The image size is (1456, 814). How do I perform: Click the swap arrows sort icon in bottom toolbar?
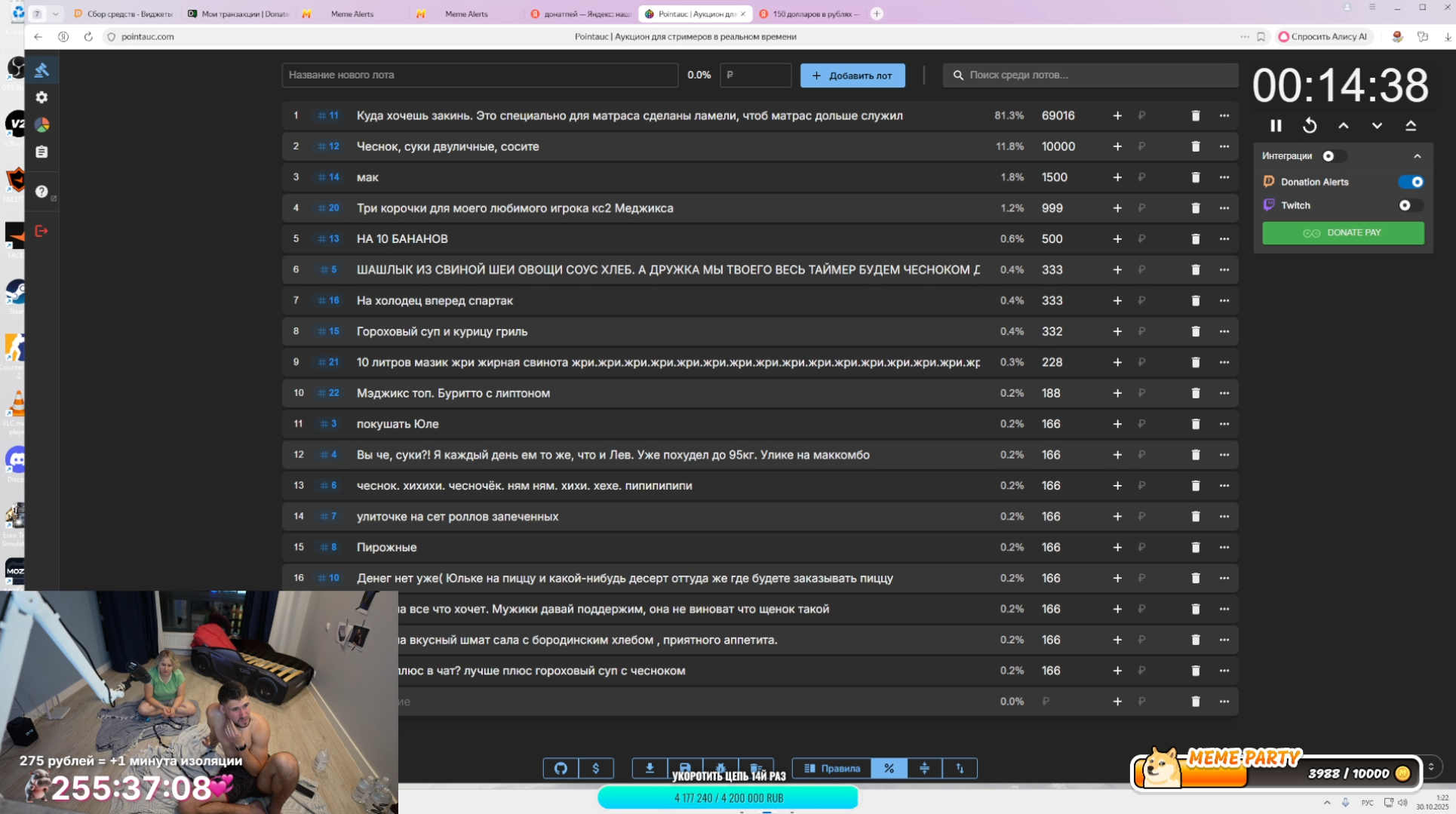pyautogui.click(x=960, y=768)
